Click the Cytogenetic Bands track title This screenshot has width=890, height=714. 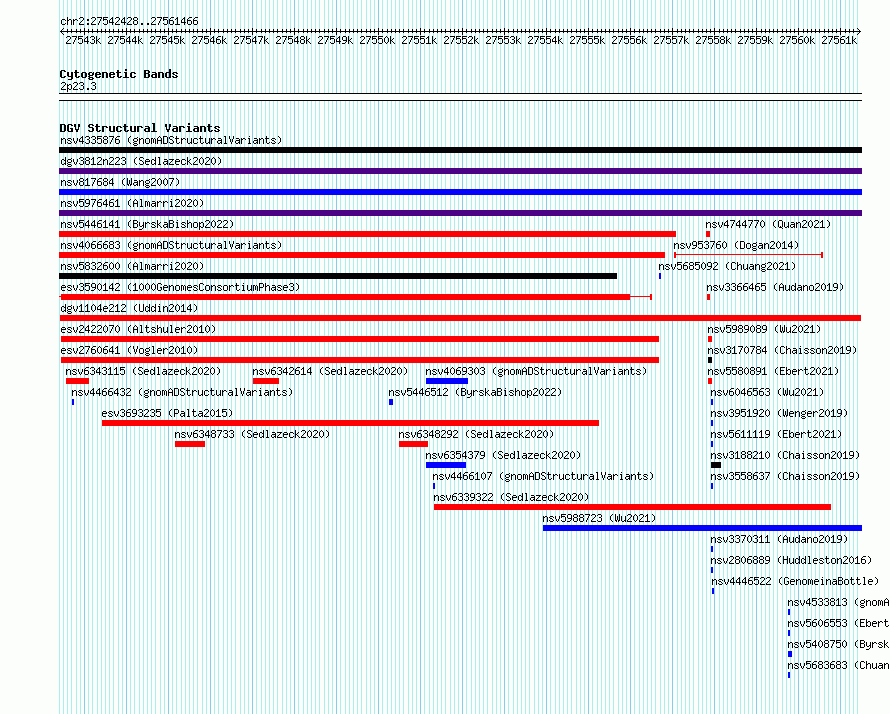(x=119, y=74)
